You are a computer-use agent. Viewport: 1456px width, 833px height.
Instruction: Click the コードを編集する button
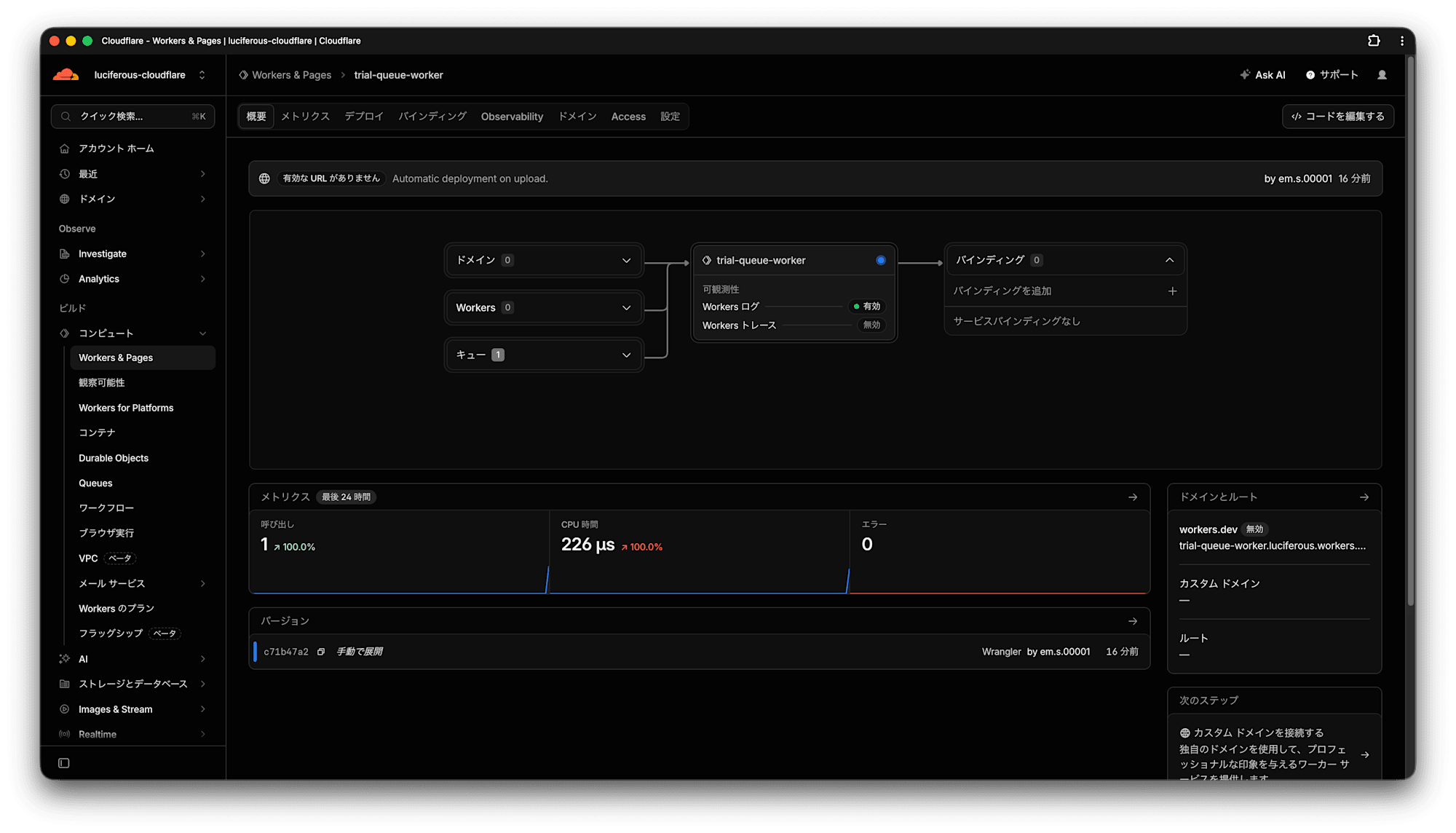pos(1338,117)
